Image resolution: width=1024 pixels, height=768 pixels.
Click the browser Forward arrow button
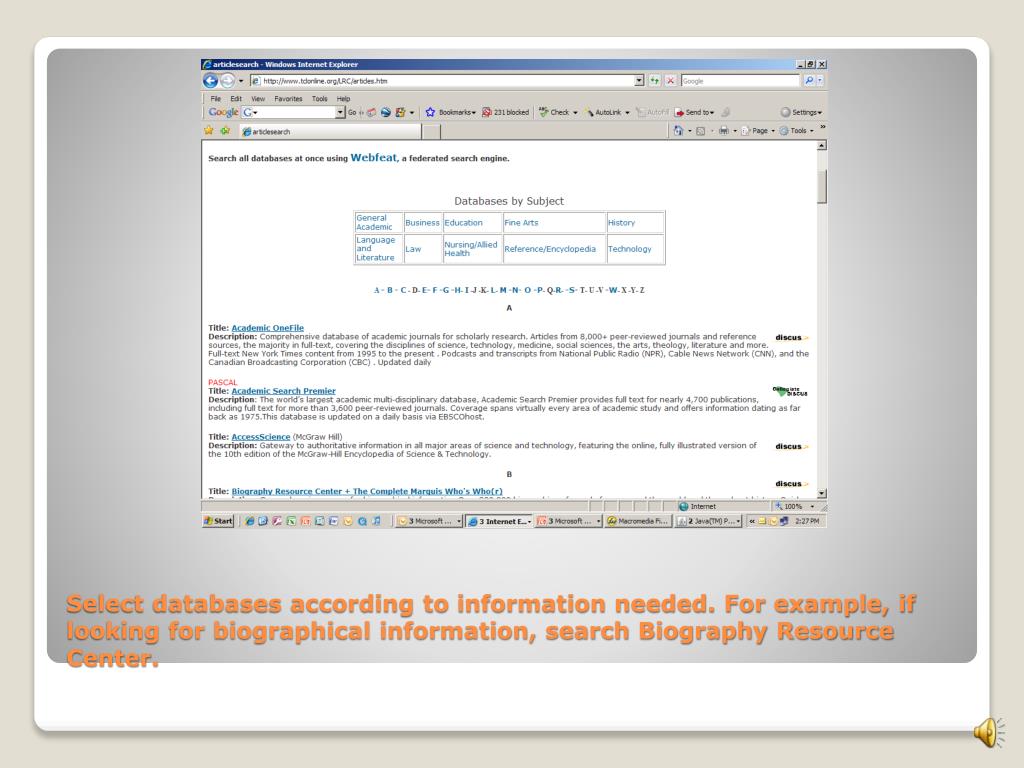(227, 81)
